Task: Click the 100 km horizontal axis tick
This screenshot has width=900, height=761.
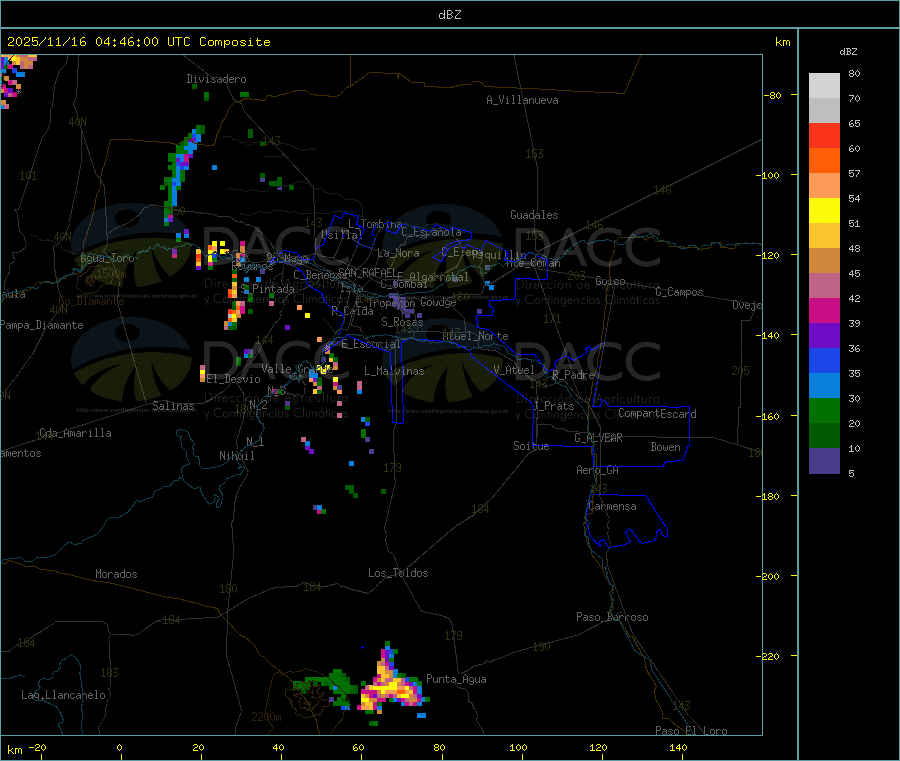Action: [518, 747]
